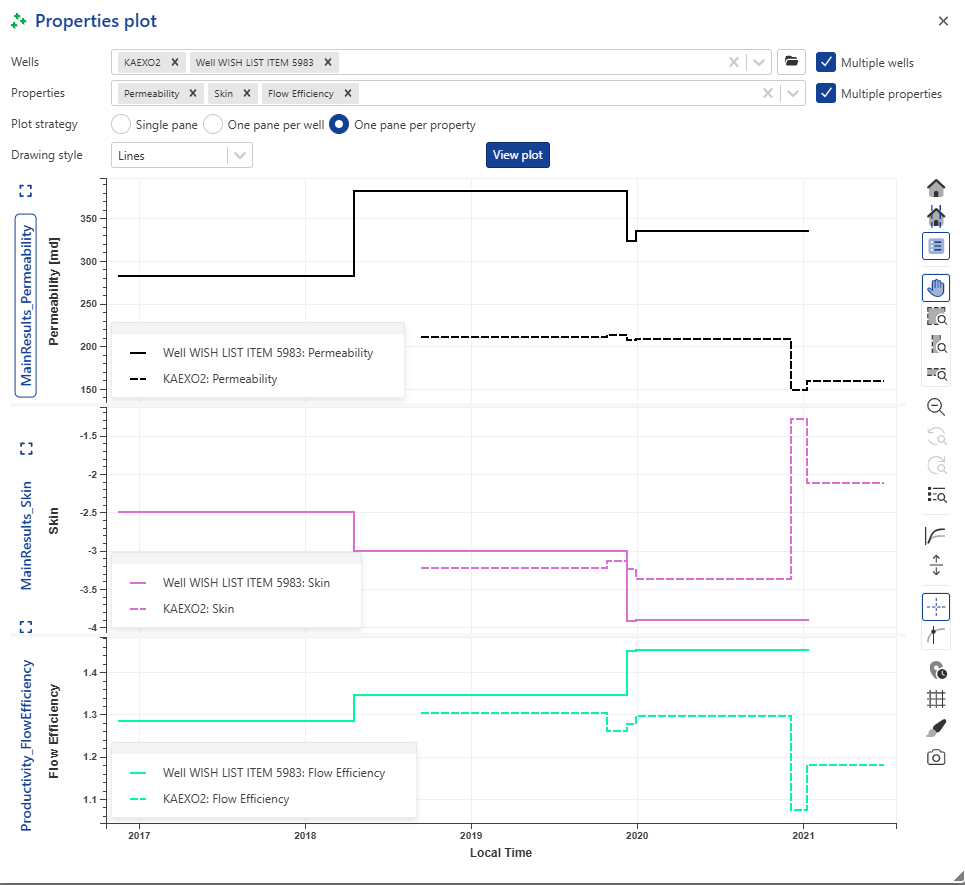Select the pan hand tool
Image resolution: width=965 pixels, height=885 pixels.
(x=936, y=288)
